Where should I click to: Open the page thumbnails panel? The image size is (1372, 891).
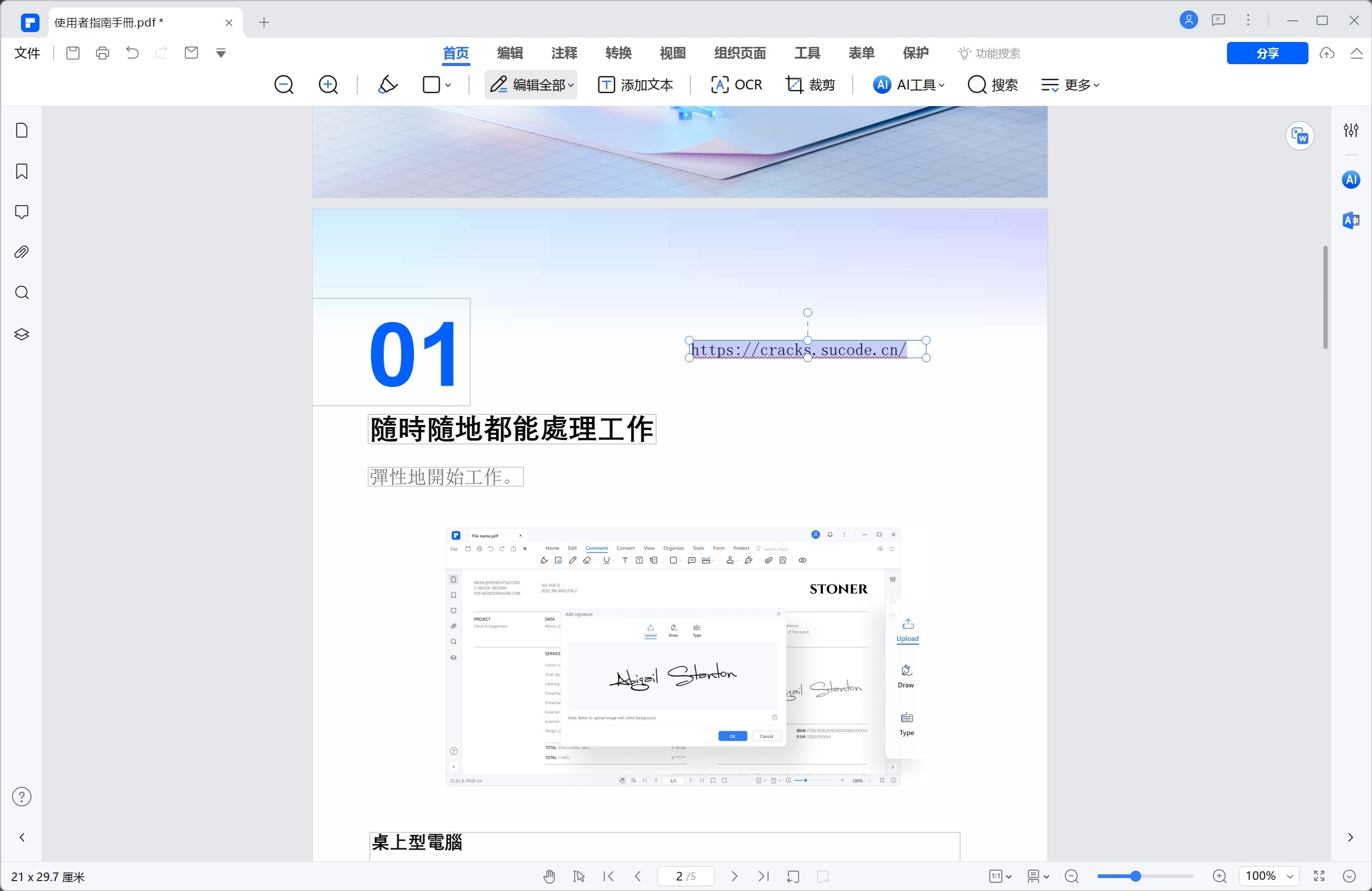[22, 130]
